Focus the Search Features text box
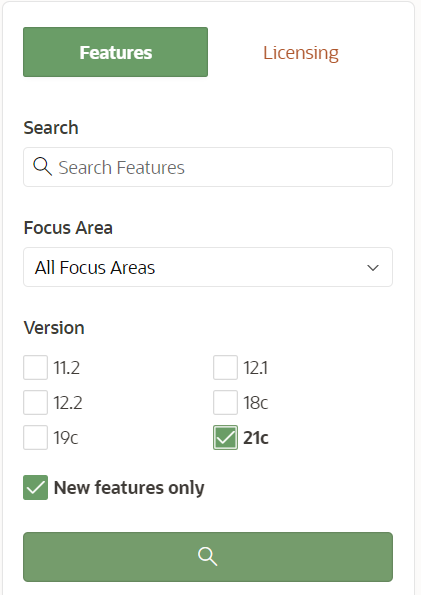Screen dimensions: 421x595 (208, 167)
